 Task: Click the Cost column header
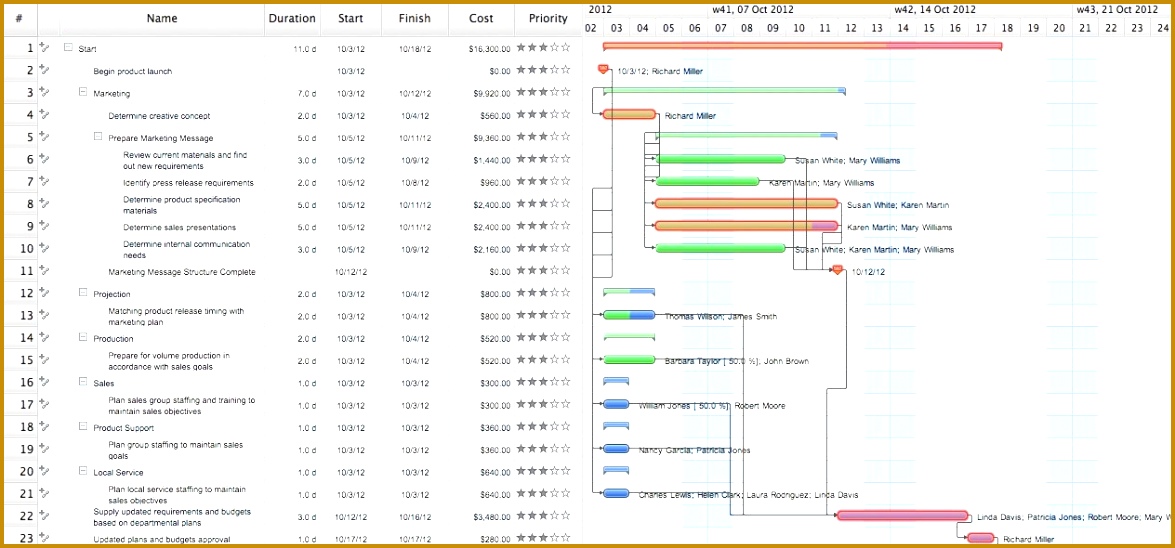click(x=481, y=19)
